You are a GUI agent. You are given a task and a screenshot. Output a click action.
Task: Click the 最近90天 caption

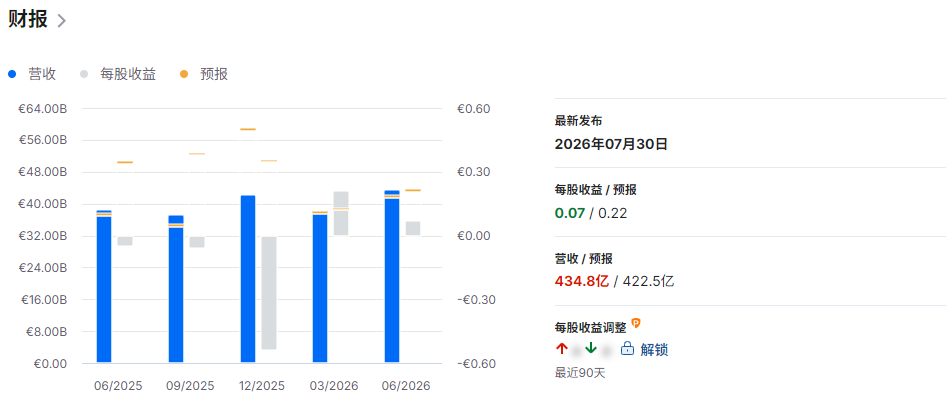(x=579, y=373)
